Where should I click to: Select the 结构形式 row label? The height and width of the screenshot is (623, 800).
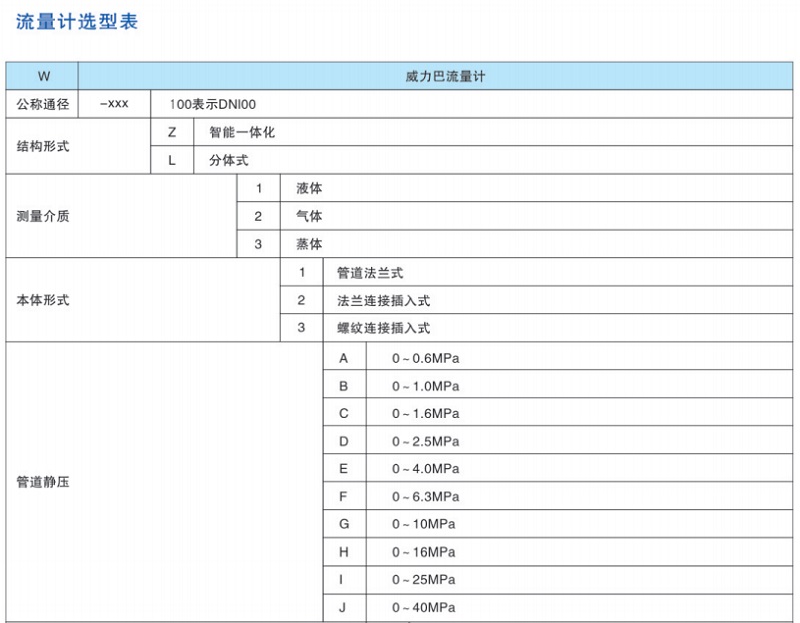pyautogui.click(x=43, y=146)
